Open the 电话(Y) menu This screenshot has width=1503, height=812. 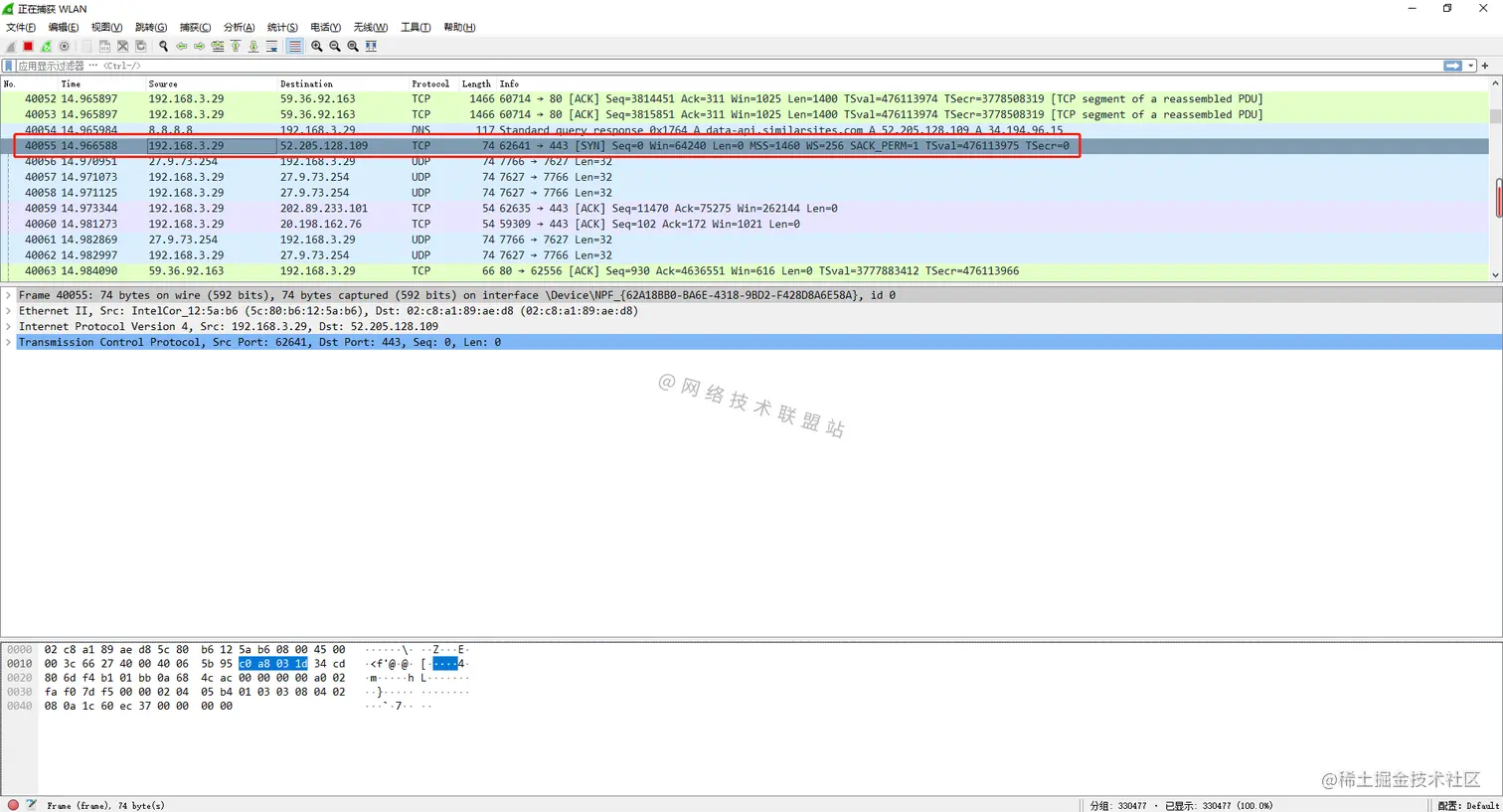[x=325, y=28]
